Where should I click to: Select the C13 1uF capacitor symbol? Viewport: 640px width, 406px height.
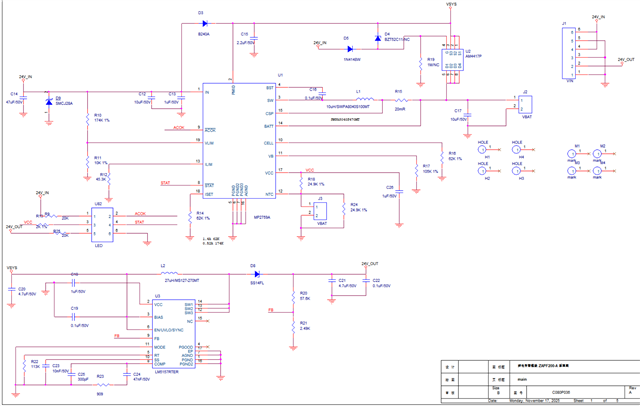point(181,98)
